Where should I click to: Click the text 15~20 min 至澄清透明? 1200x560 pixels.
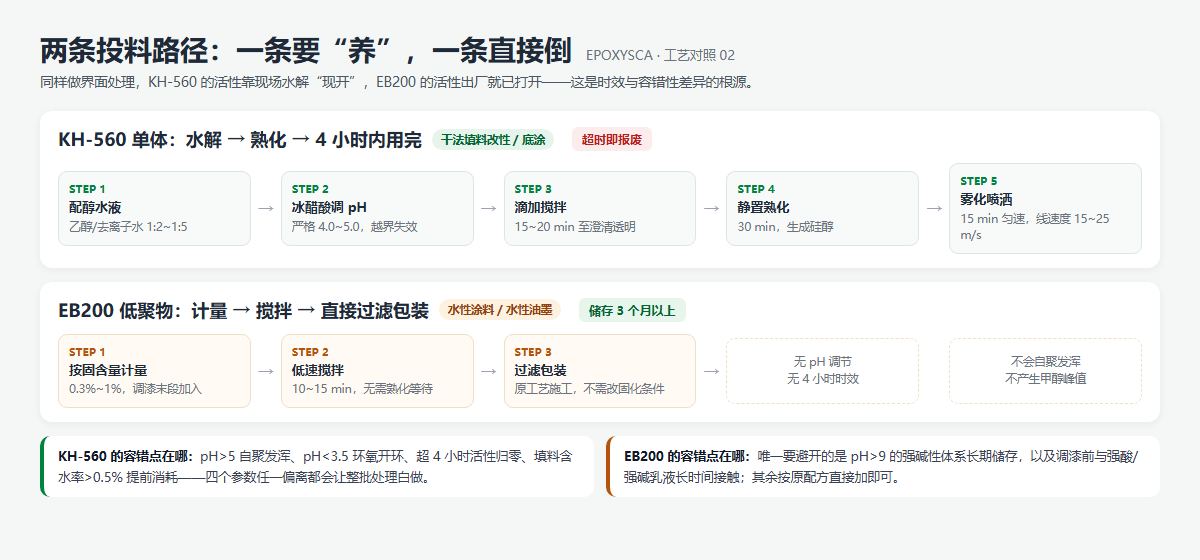[x=575, y=227]
